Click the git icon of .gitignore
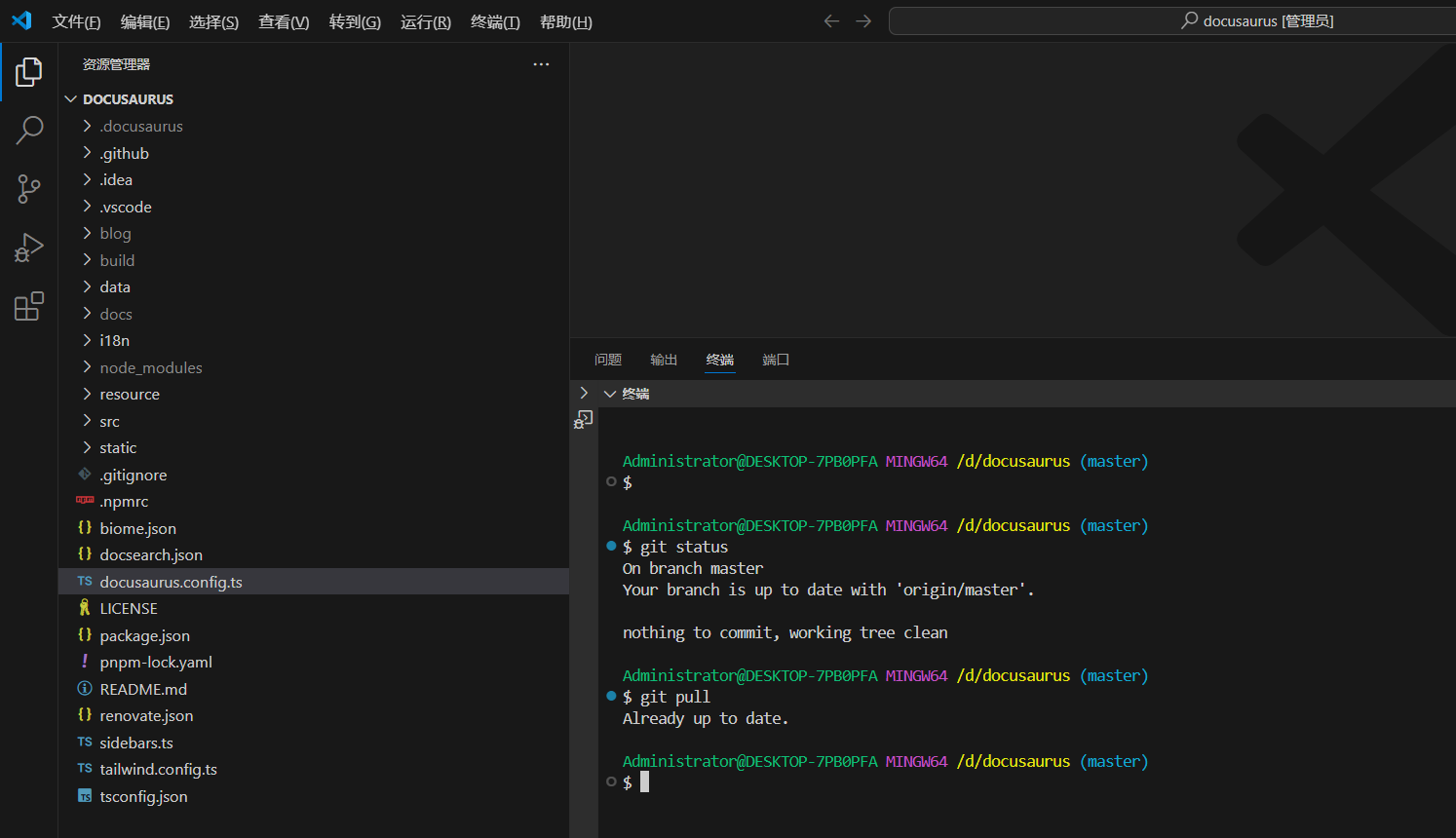Image resolution: width=1456 pixels, height=838 pixels. click(85, 474)
